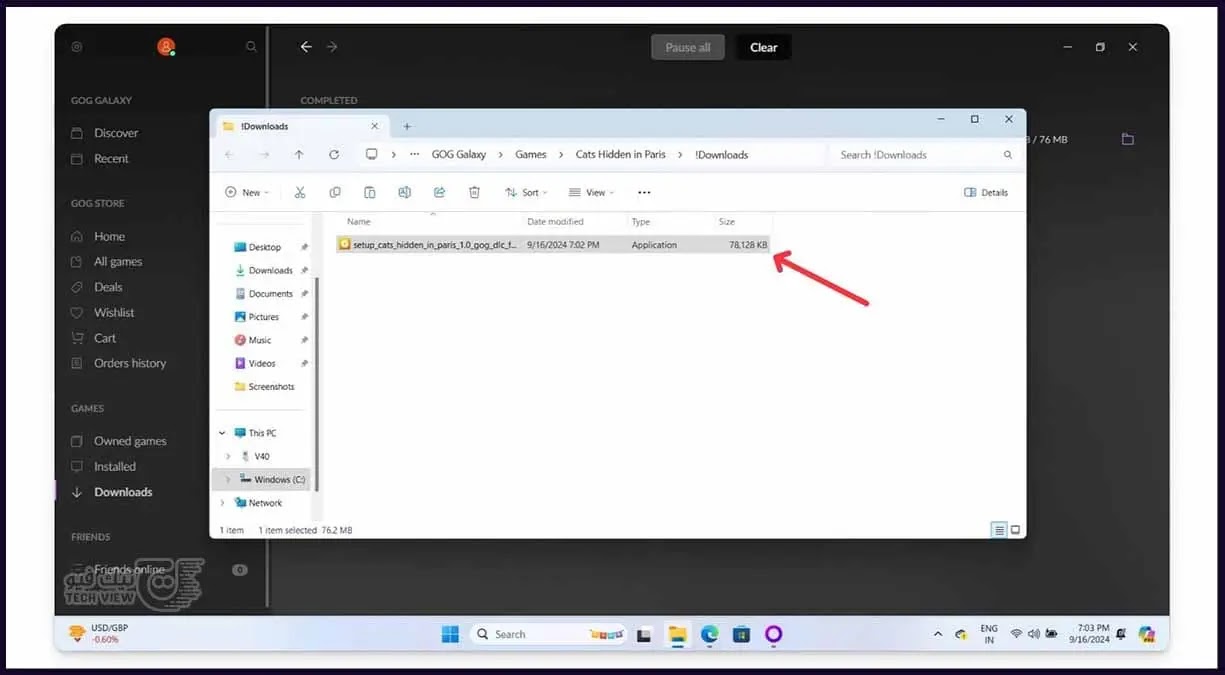Screen dimensions: 1225x675
Task: Expand the Network tree node
Action: pyautogui.click(x=222, y=503)
